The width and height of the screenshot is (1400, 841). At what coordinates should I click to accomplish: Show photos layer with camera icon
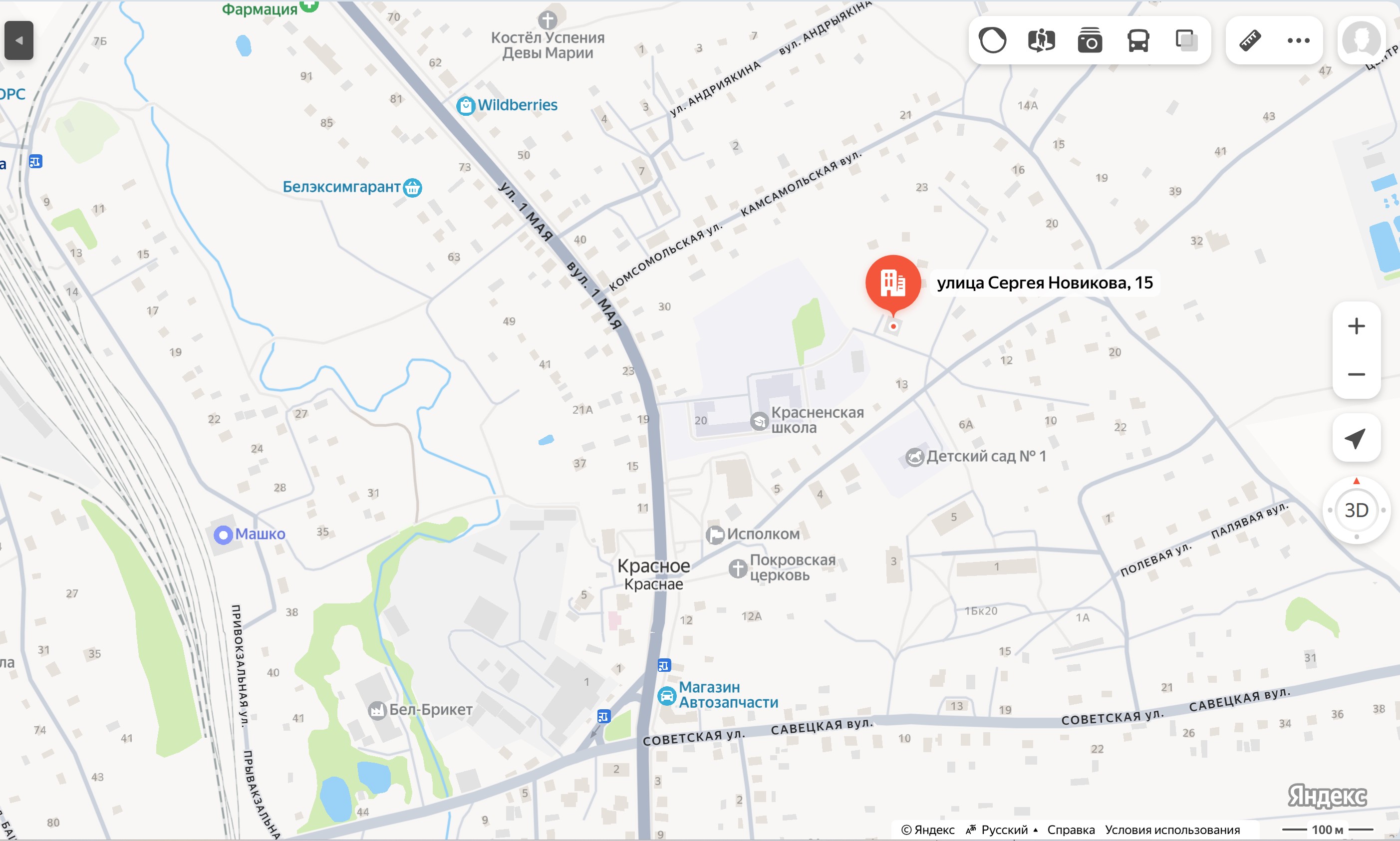click(x=1090, y=41)
